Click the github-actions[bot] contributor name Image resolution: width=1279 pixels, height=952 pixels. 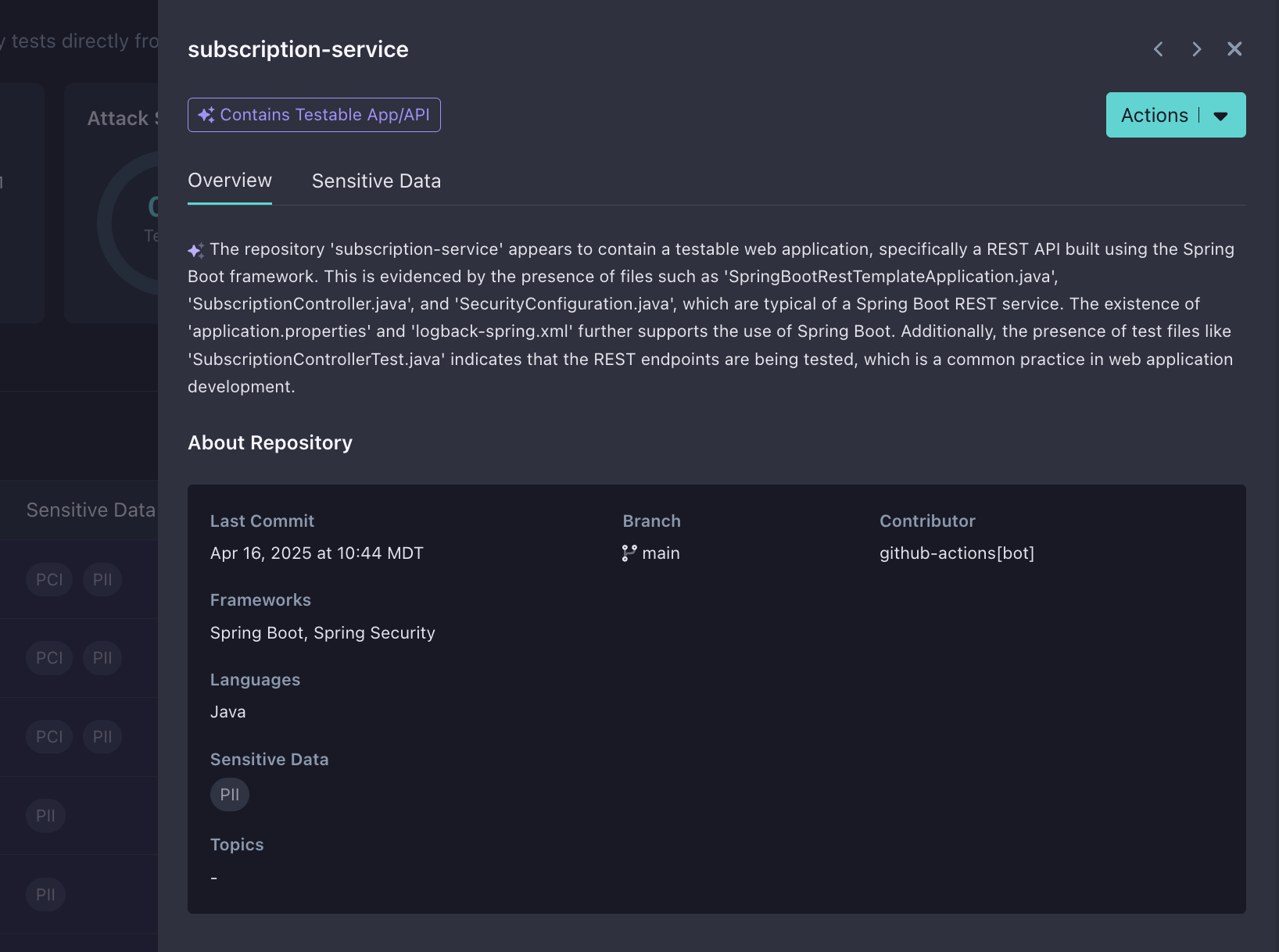(957, 553)
